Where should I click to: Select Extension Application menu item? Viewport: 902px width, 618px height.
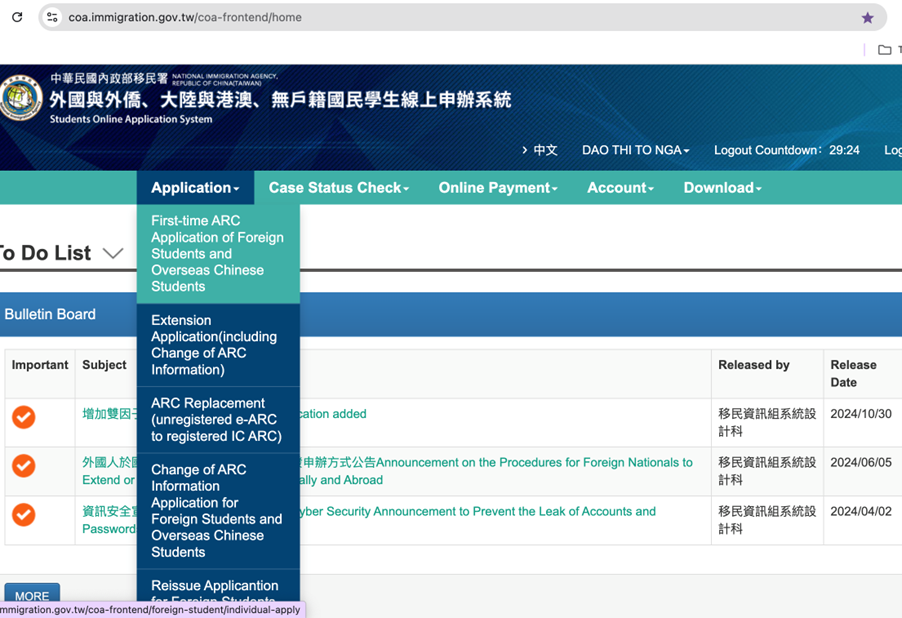(x=218, y=345)
